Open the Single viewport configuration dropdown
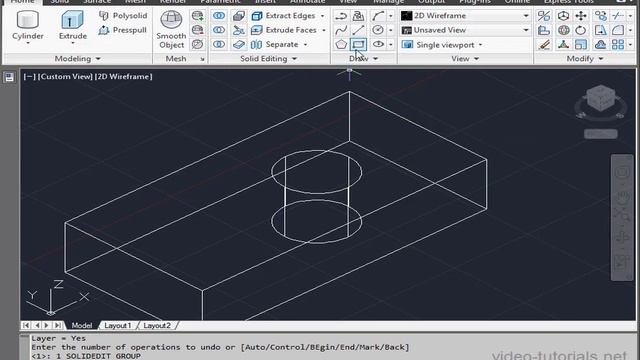The image size is (640, 360). 442,44
